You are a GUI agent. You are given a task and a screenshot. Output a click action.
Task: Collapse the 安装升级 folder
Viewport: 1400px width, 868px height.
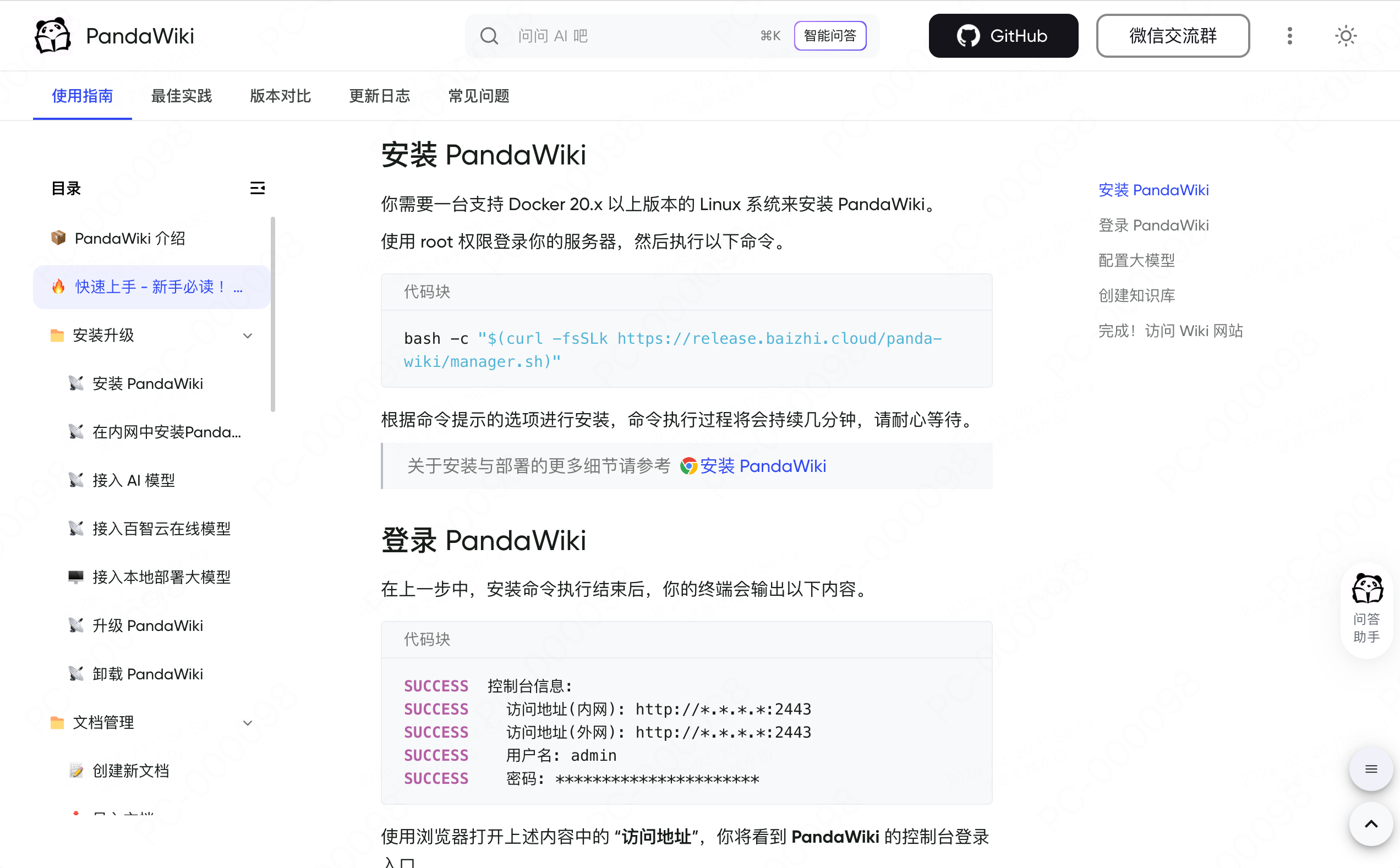[x=248, y=335]
